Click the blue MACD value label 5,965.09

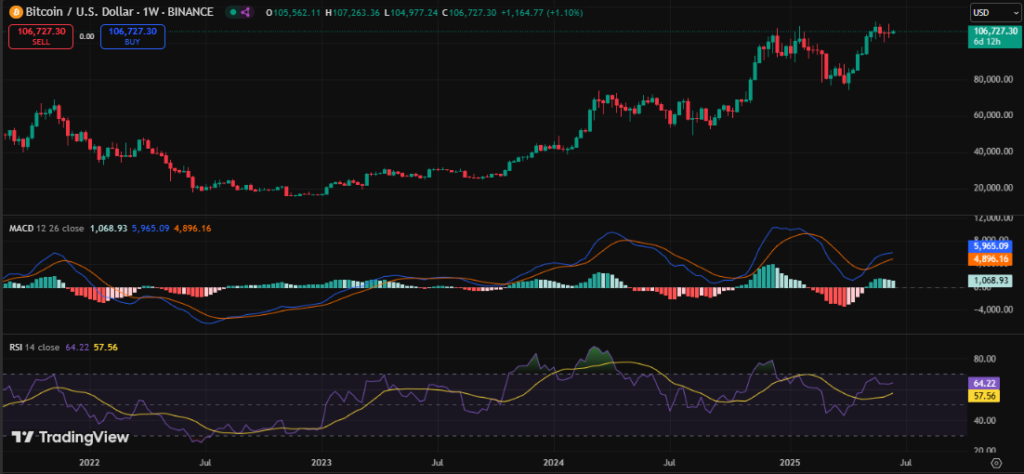pyautogui.click(x=993, y=247)
